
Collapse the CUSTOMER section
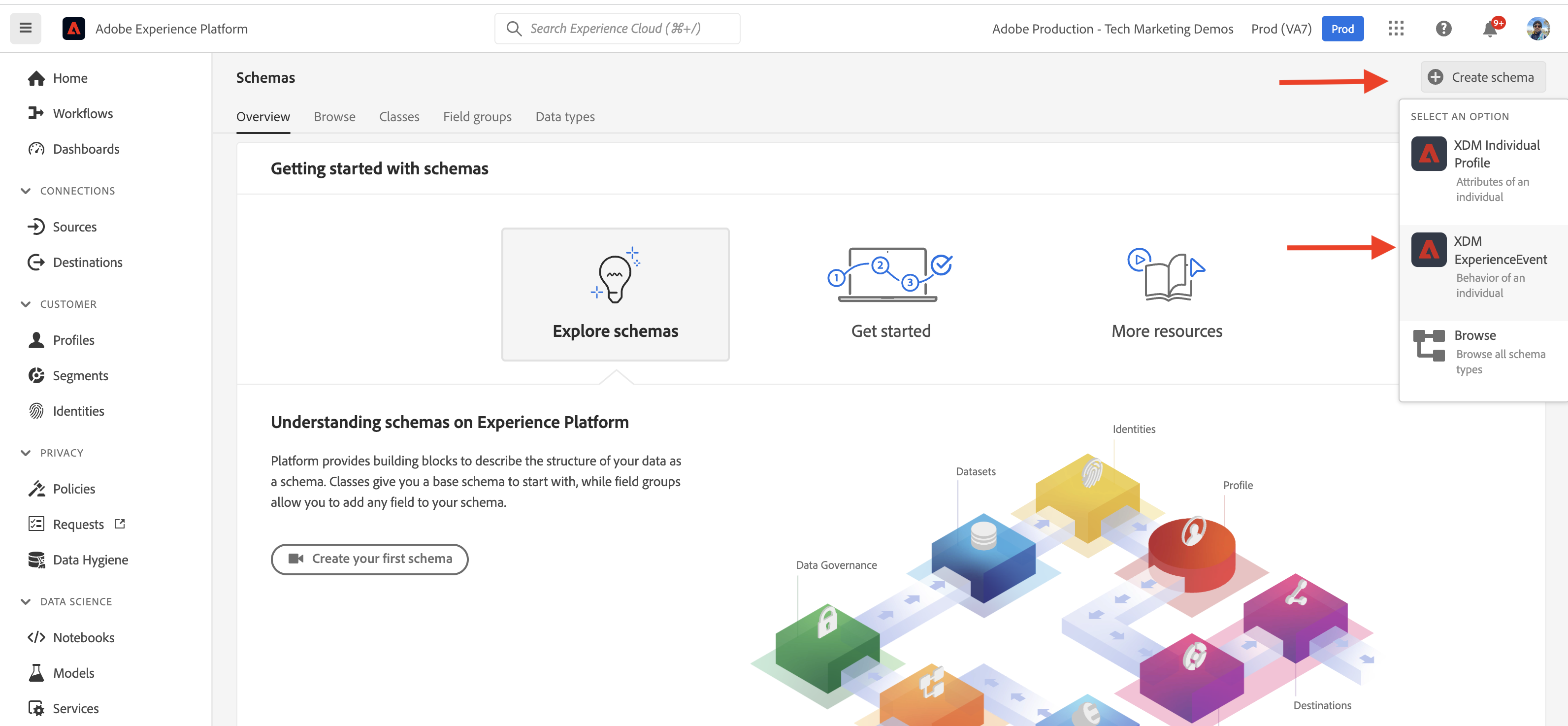coord(26,304)
